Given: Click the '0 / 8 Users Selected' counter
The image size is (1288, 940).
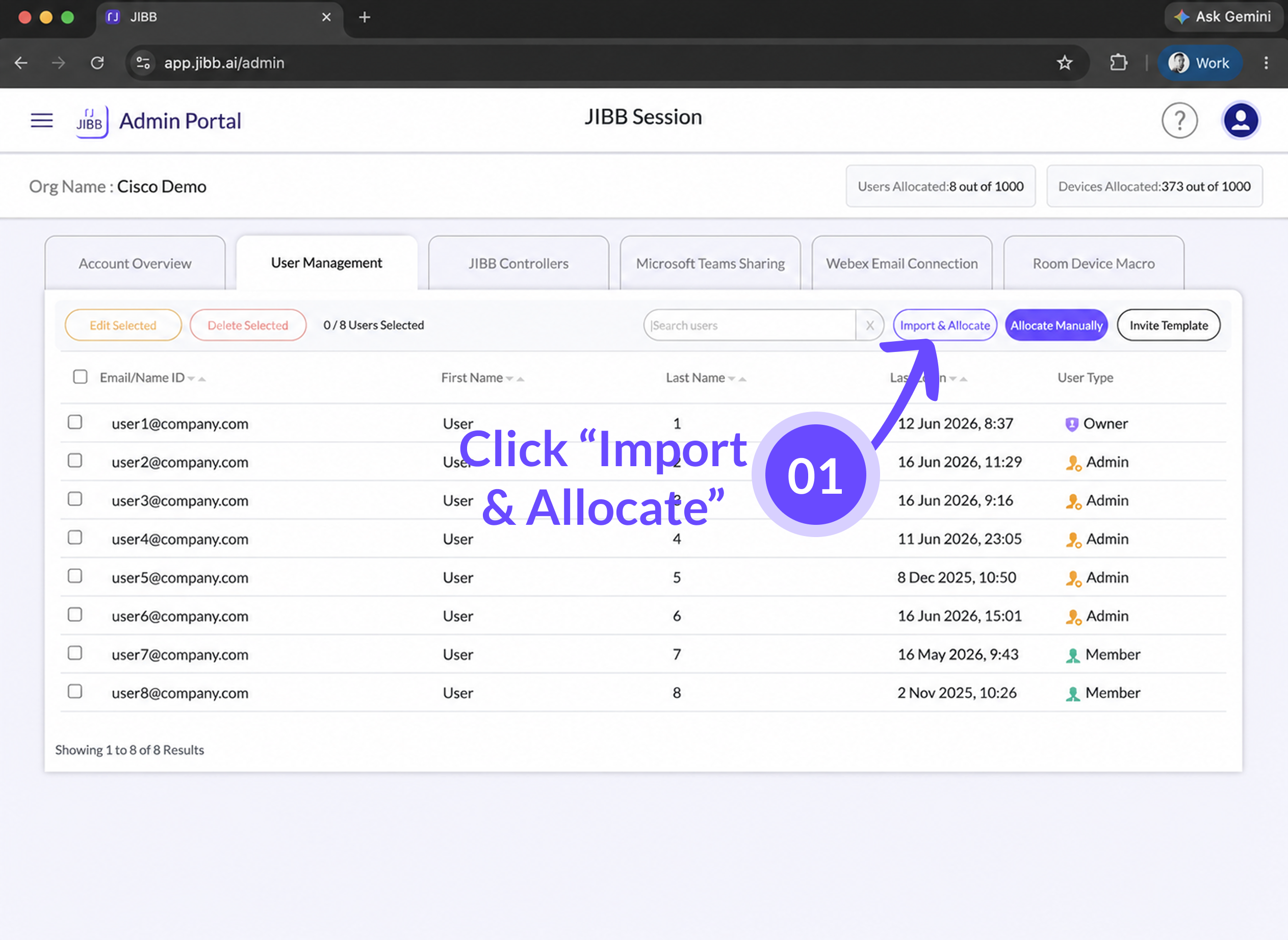Looking at the screenshot, I should click(374, 325).
